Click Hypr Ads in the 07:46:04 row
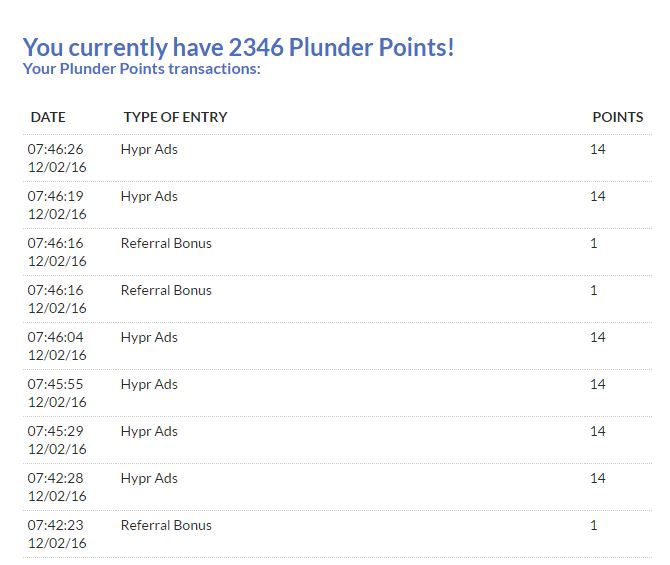The height and width of the screenshot is (565, 670). (149, 337)
